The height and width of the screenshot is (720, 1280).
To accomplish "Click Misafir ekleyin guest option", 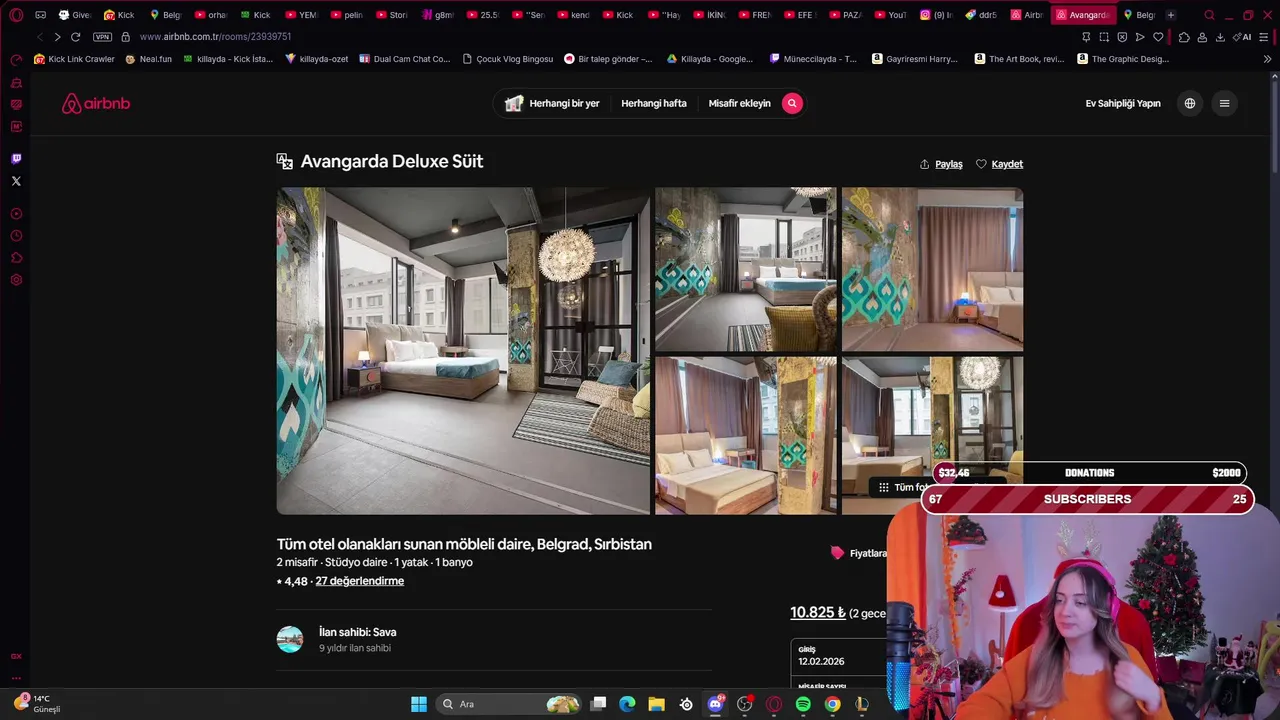I will pyautogui.click(x=740, y=103).
